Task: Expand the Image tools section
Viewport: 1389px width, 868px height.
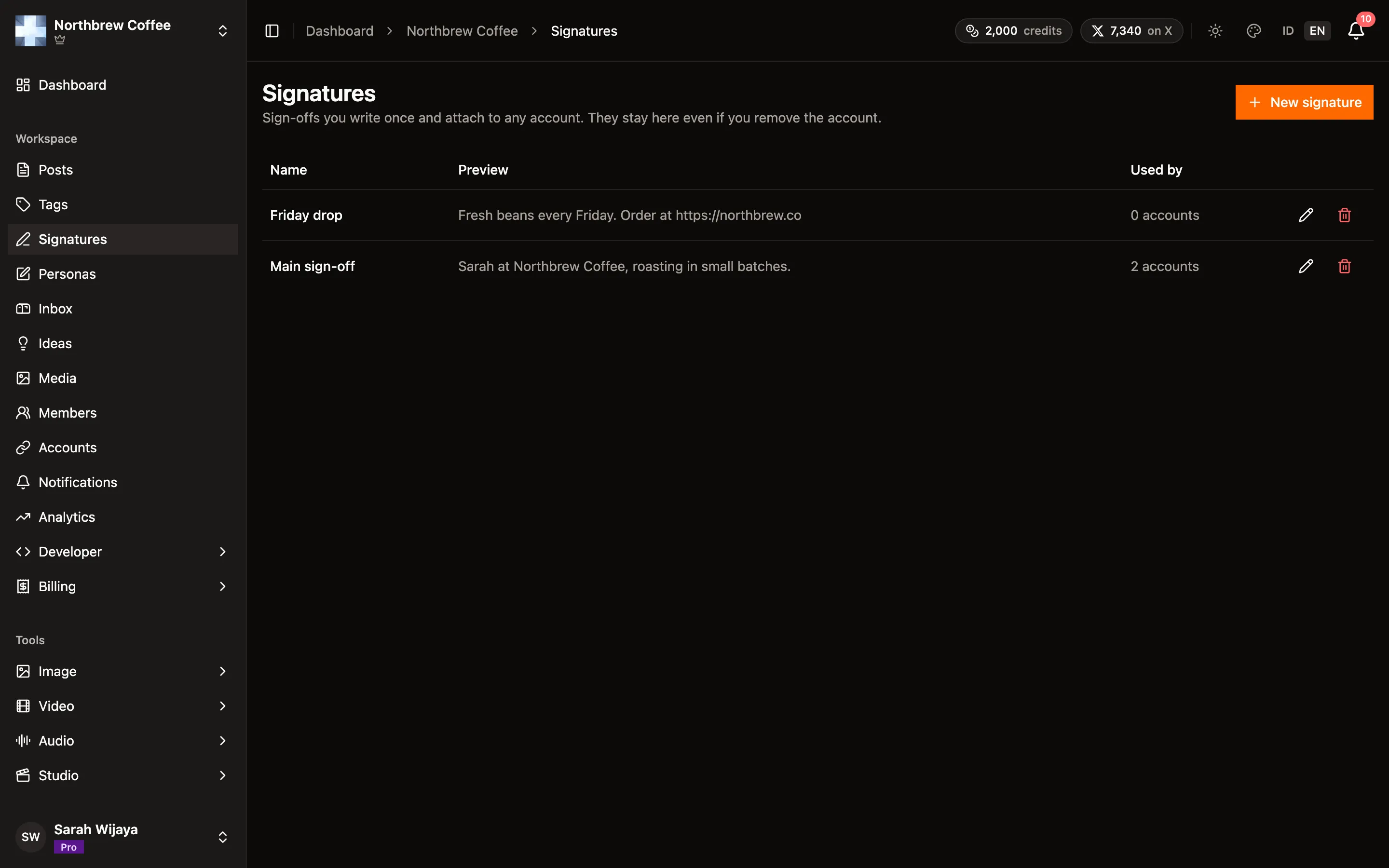Action: (123, 672)
